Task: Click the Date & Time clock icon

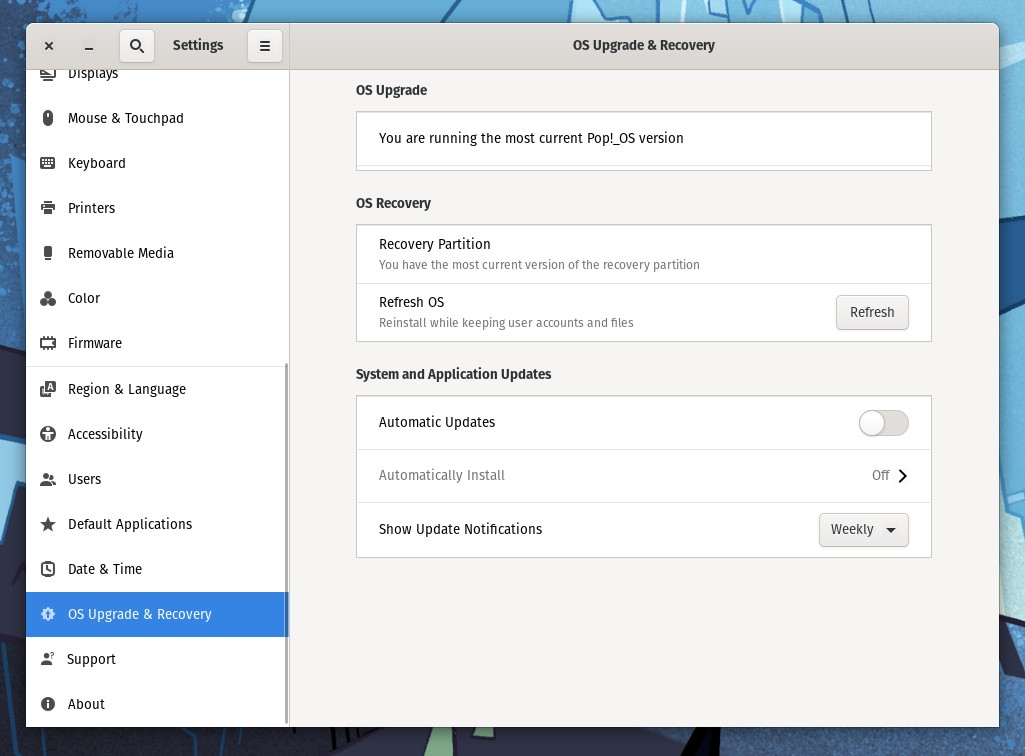Action: pos(48,569)
